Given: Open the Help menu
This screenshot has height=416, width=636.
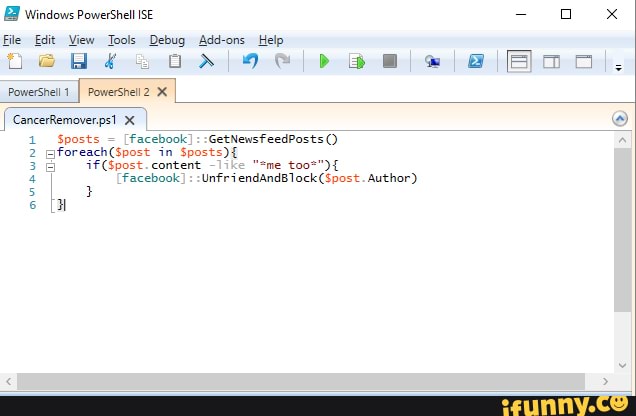Looking at the screenshot, I should point(271,40).
